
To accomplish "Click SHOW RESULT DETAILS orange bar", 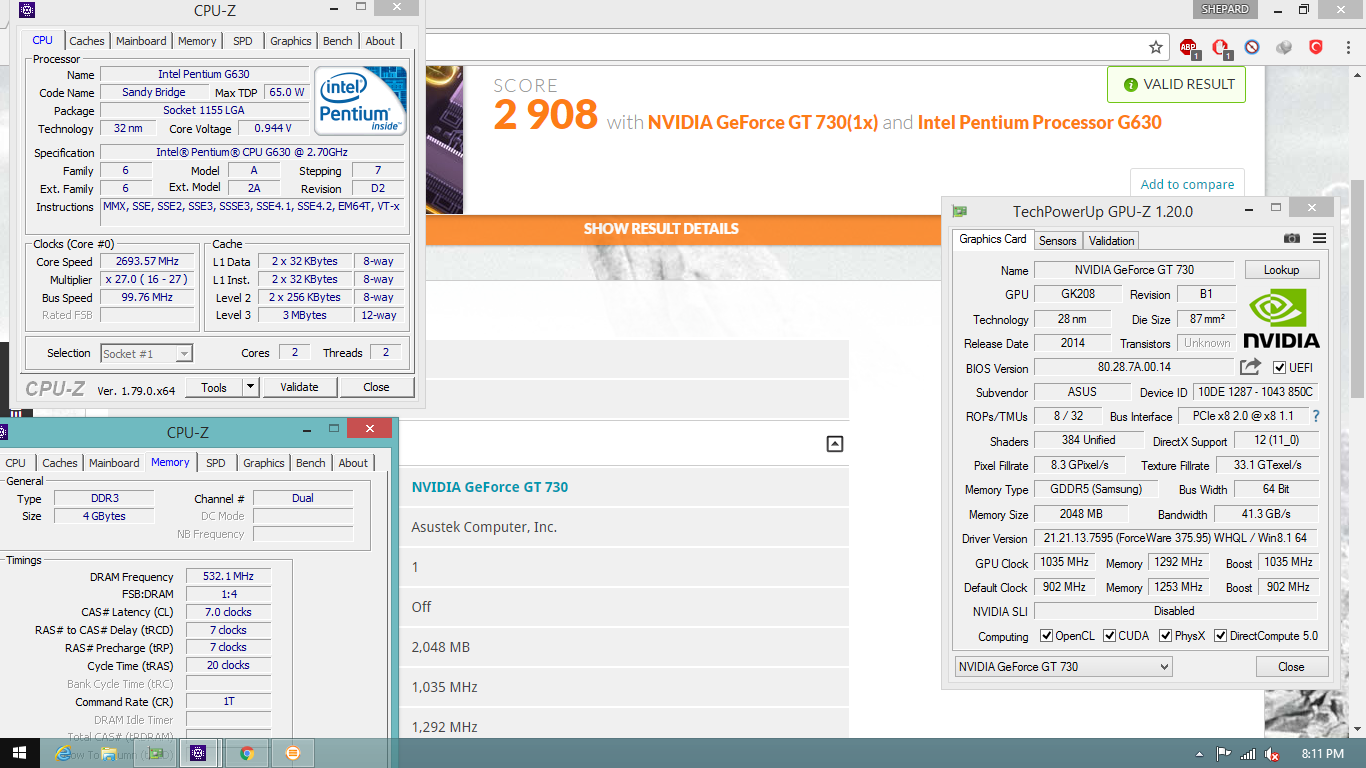I will click(x=661, y=229).
